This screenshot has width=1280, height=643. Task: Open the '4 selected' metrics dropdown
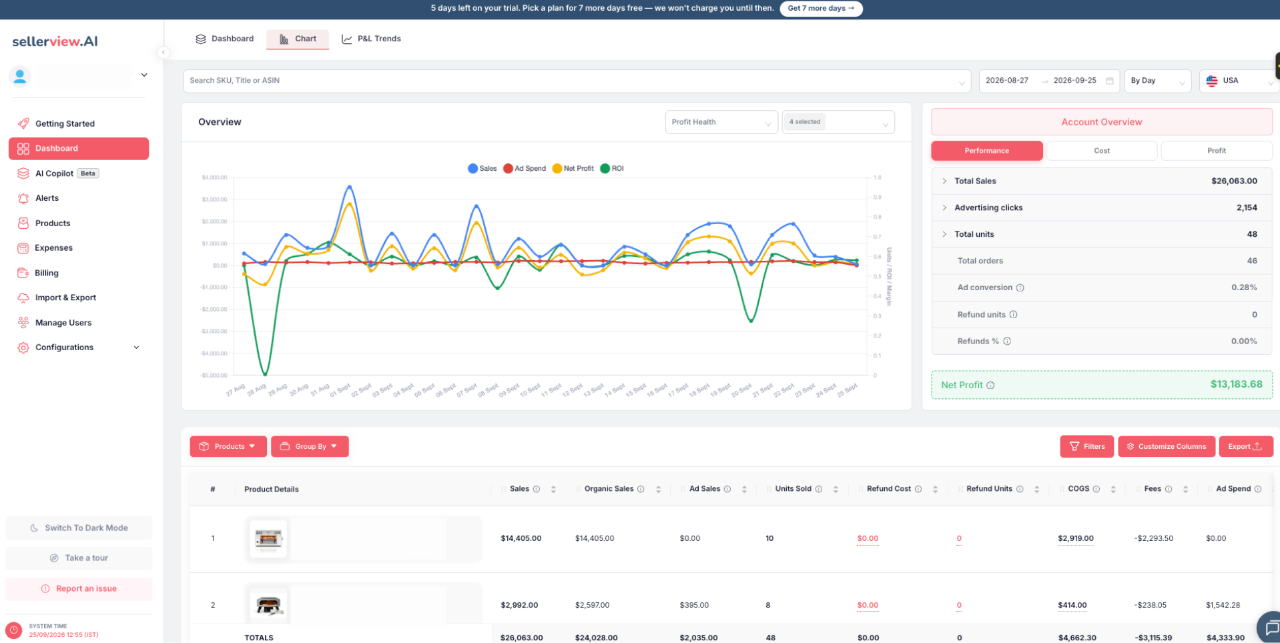[x=838, y=122]
